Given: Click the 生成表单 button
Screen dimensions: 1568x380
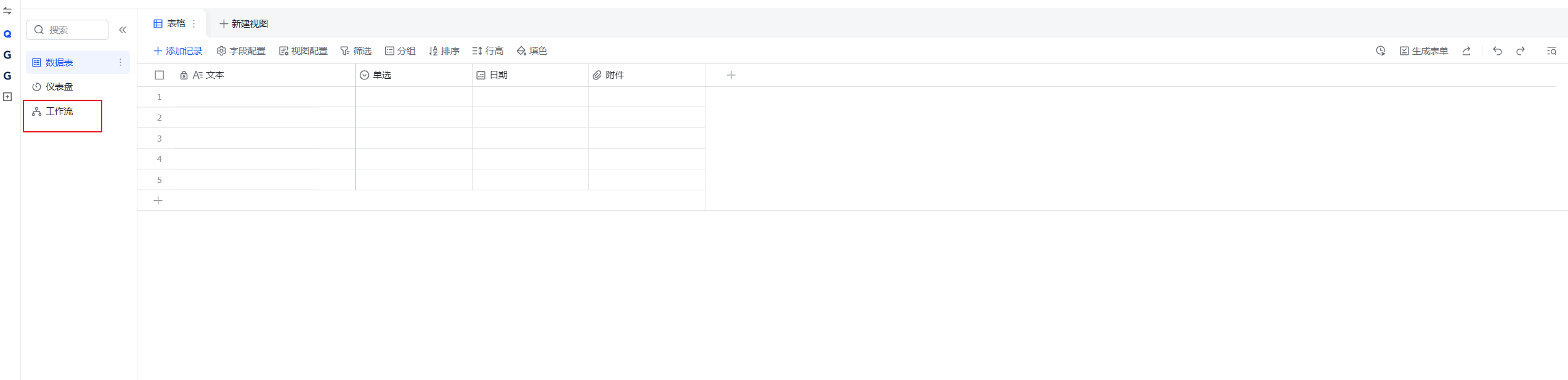Looking at the screenshot, I should click(x=1424, y=51).
